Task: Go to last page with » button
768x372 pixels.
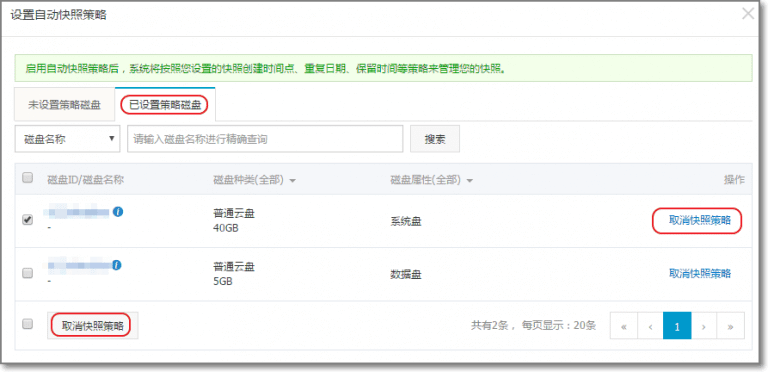Action: [x=731, y=326]
